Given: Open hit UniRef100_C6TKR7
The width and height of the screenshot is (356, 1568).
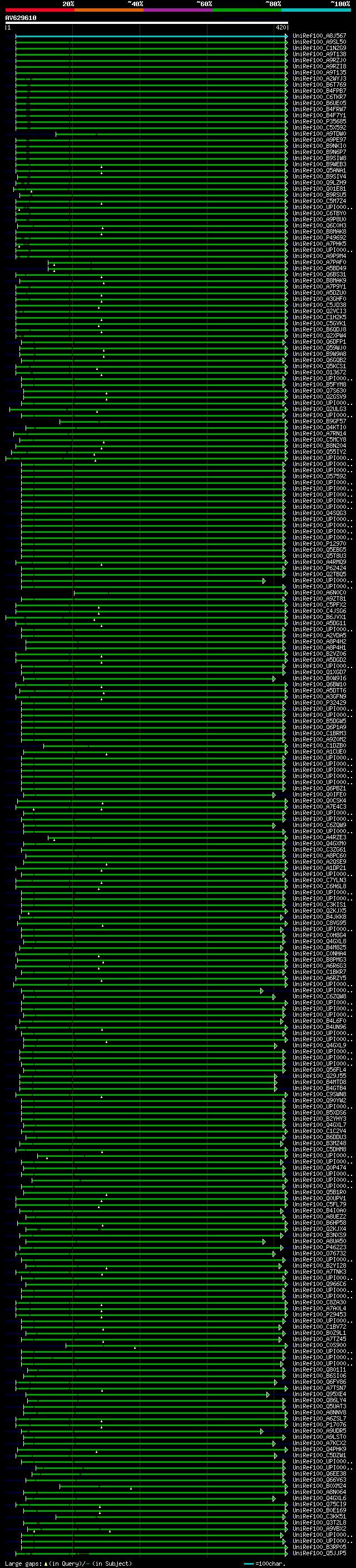Looking at the screenshot, I should pyautogui.click(x=319, y=97).
